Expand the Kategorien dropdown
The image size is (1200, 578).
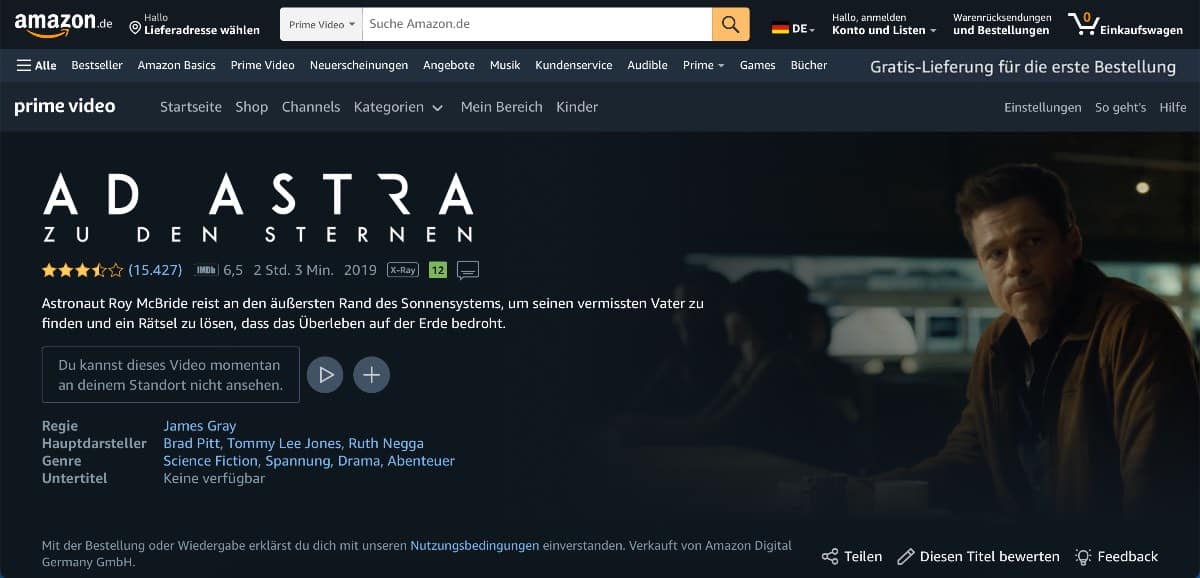pyautogui.click(x=398, y=107)
